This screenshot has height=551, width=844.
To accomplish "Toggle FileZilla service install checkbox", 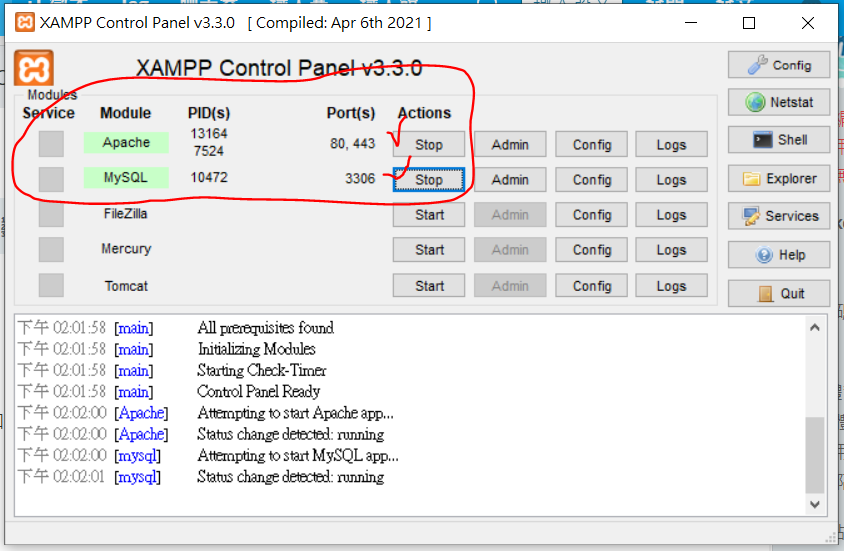I will pos(51,214).
